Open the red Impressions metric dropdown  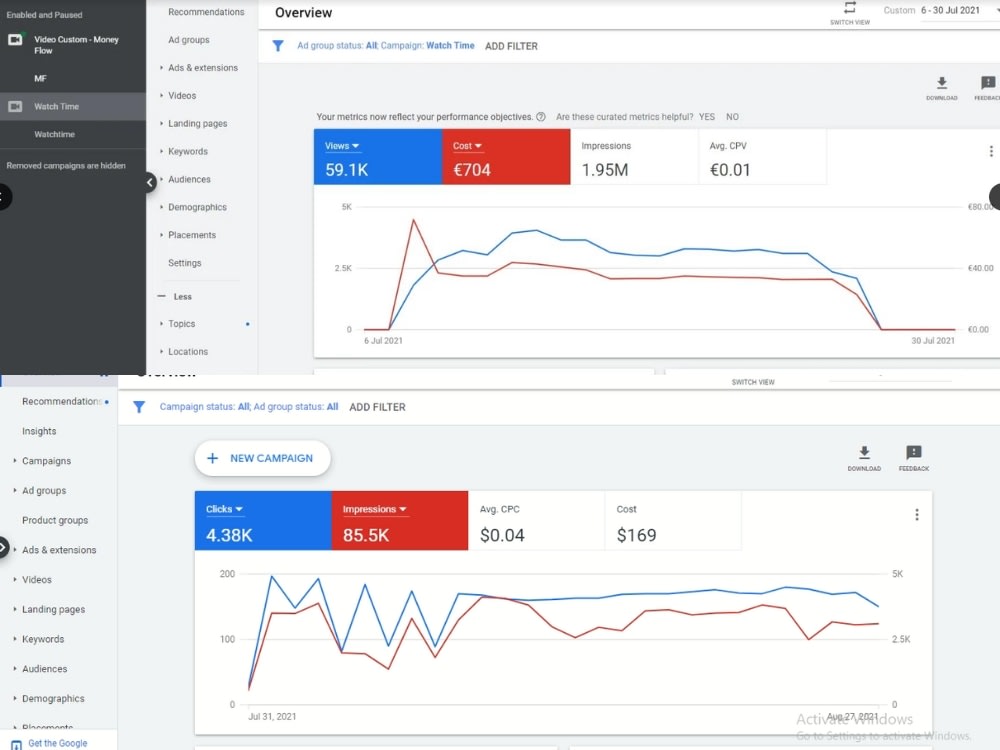pos(374,509)
